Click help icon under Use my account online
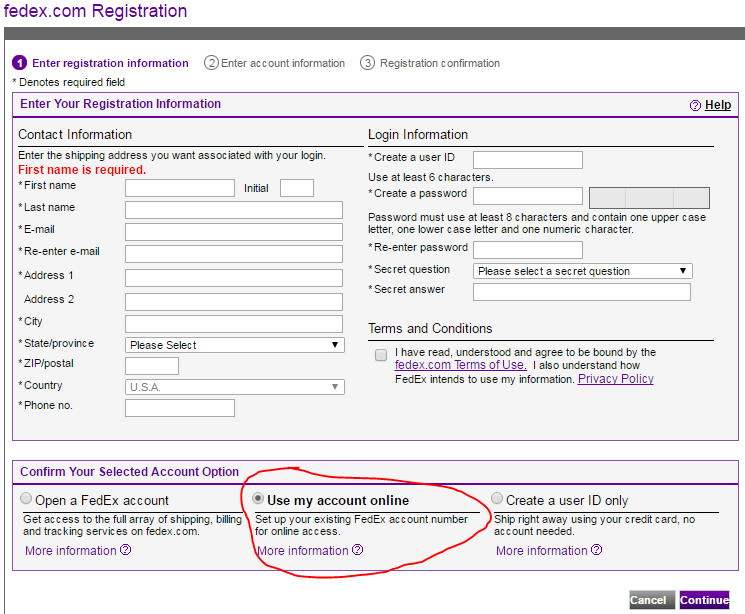Screen dimensions: 745x614 click(357, 550)
